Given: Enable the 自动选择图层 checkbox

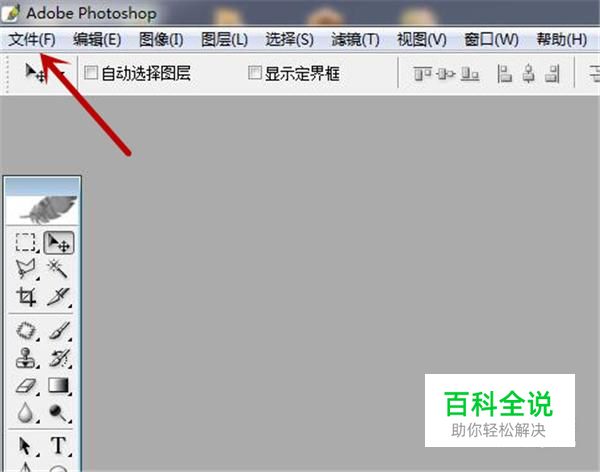Looking at the screenshot, I should point(91,72).
